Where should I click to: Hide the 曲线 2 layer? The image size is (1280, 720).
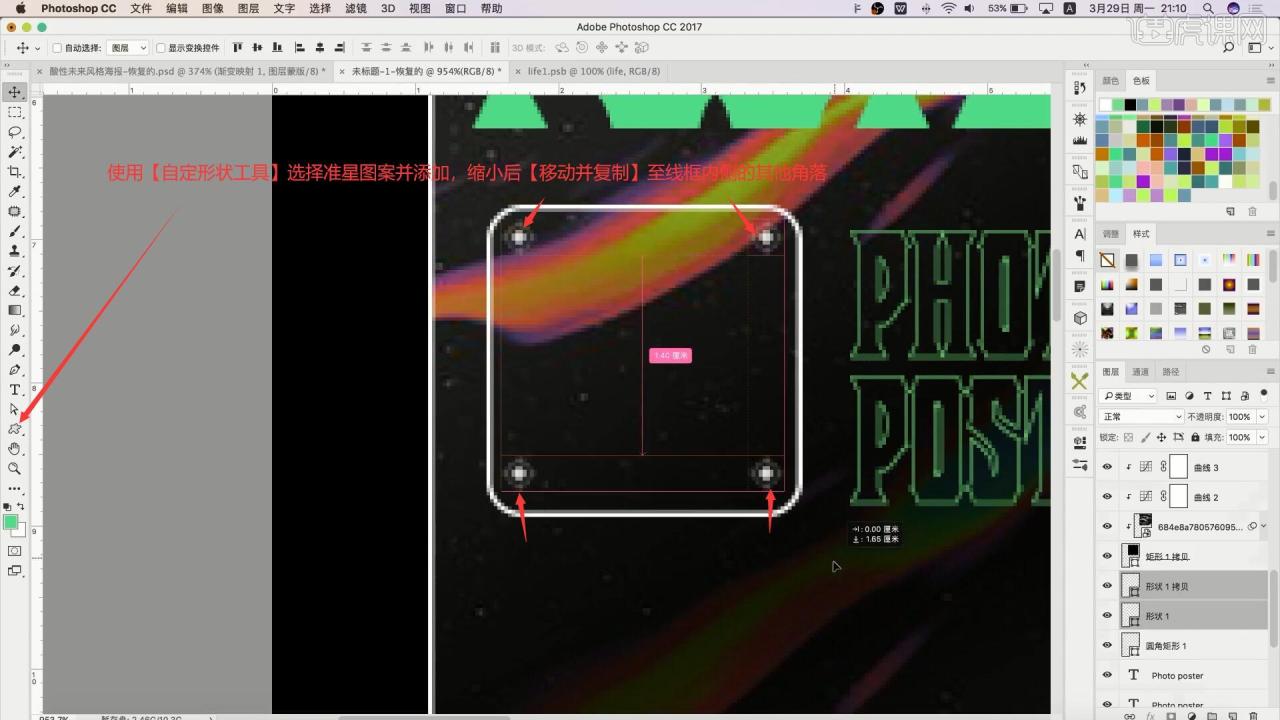pos(1107,497)
